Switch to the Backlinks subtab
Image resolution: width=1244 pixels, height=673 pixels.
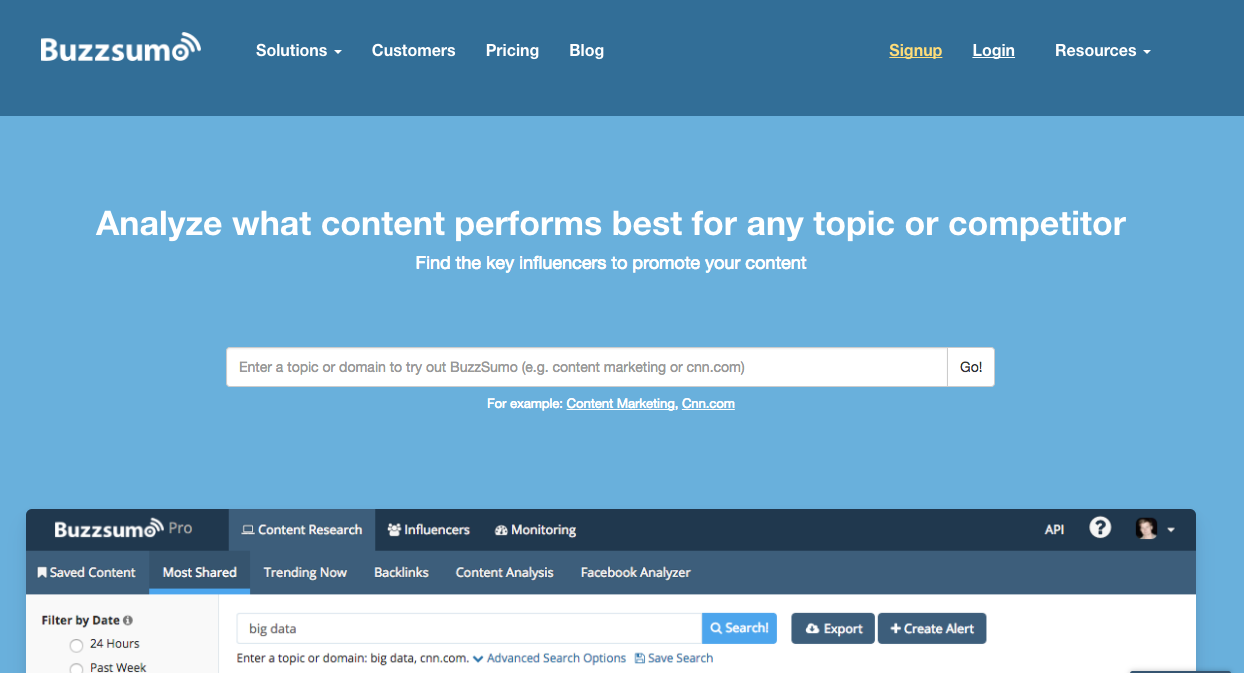point(401,572)
